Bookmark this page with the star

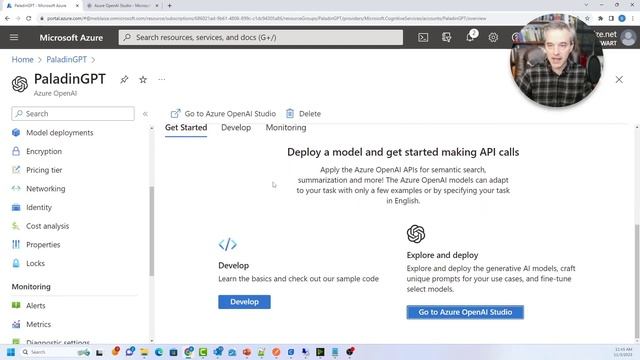pos(587,18)
